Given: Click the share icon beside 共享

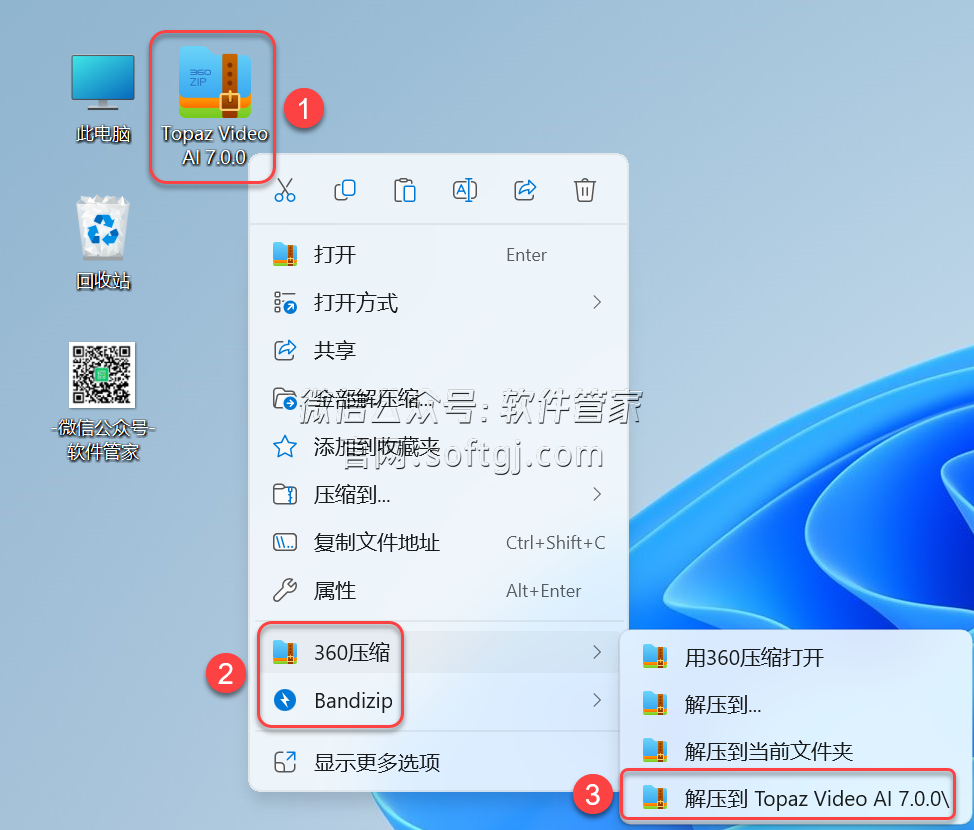Looking at the screenshot, I should click(x=285, y=350).
